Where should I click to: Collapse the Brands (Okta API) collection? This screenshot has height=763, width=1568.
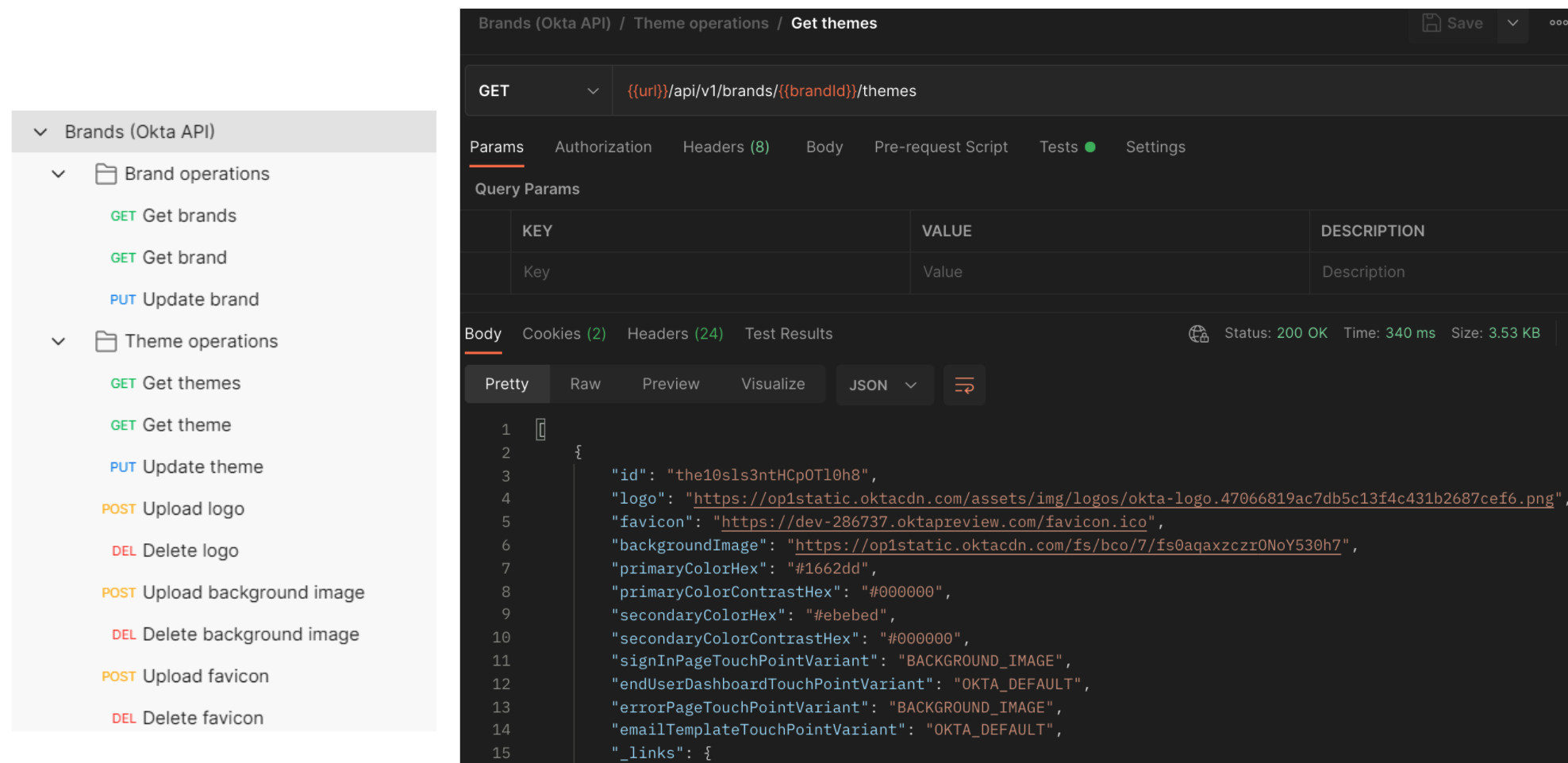(x=40, y=132)
